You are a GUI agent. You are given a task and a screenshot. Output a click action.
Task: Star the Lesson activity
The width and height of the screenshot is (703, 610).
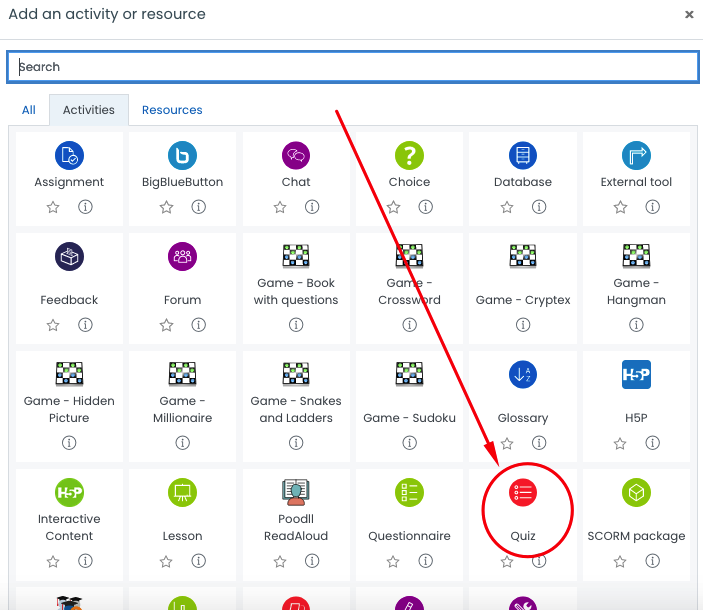pos(166,561)
